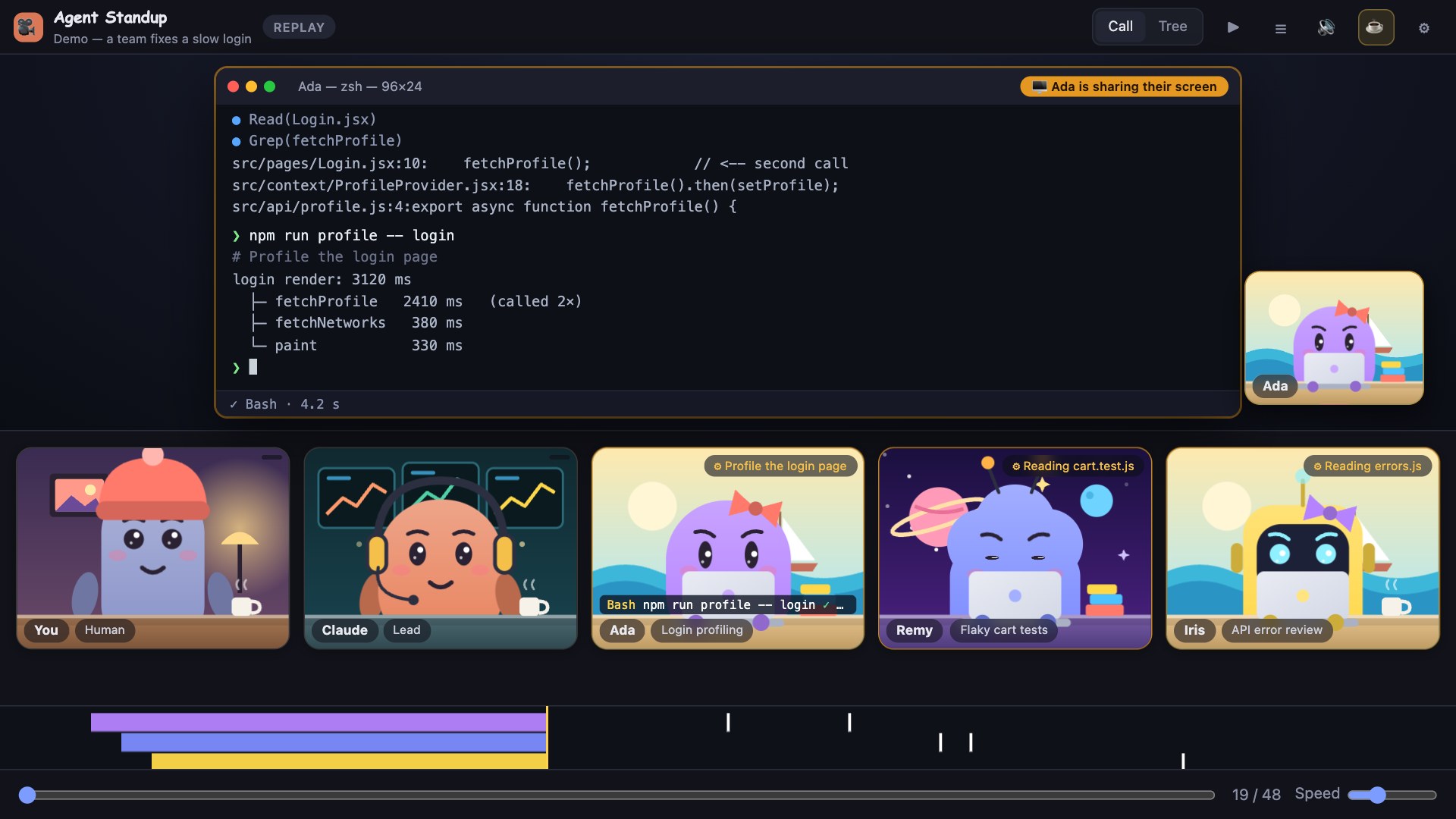Click the minimize dash on You card

coord(271,457)
